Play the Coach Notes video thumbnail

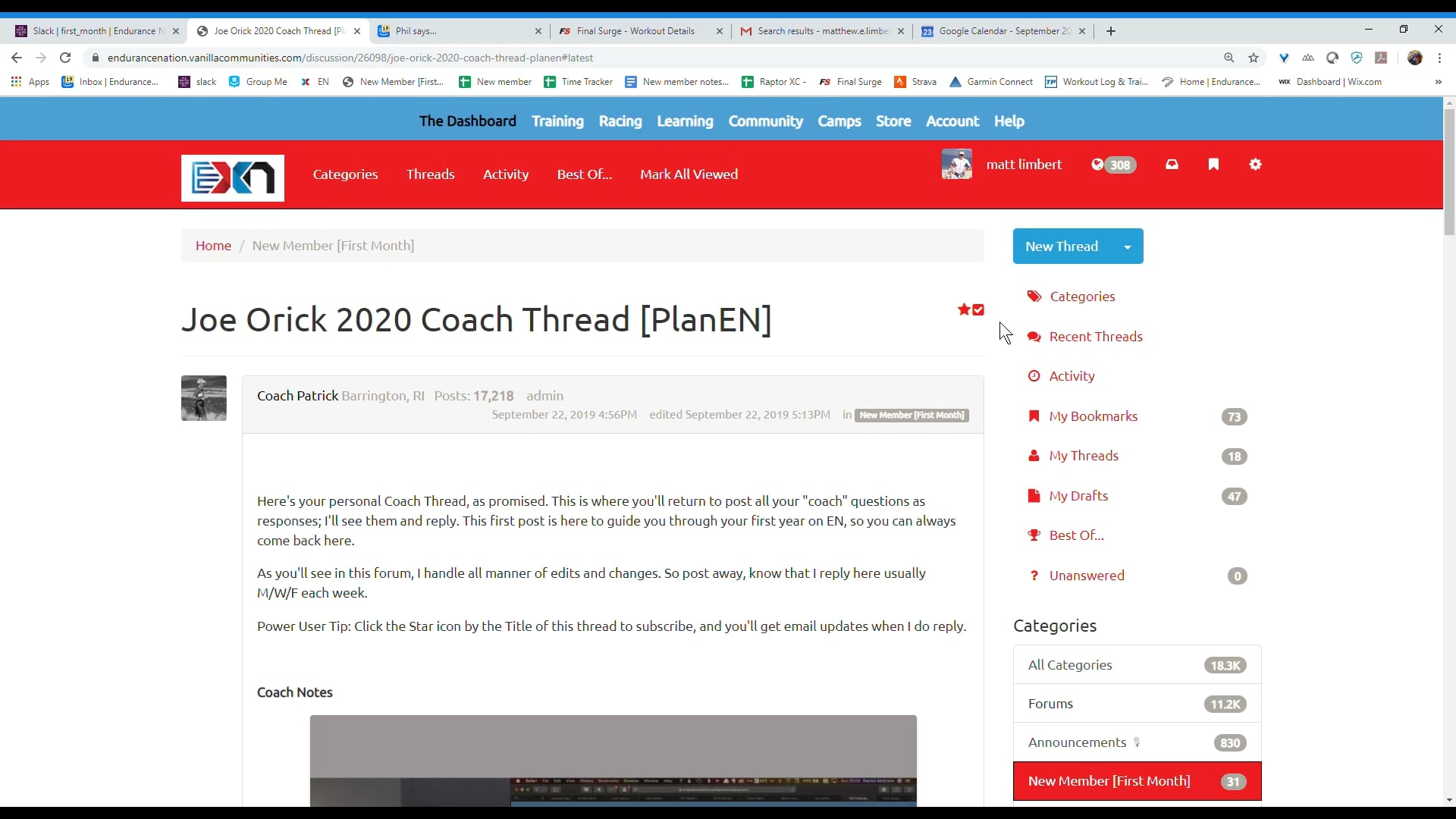tap(613, 761)
